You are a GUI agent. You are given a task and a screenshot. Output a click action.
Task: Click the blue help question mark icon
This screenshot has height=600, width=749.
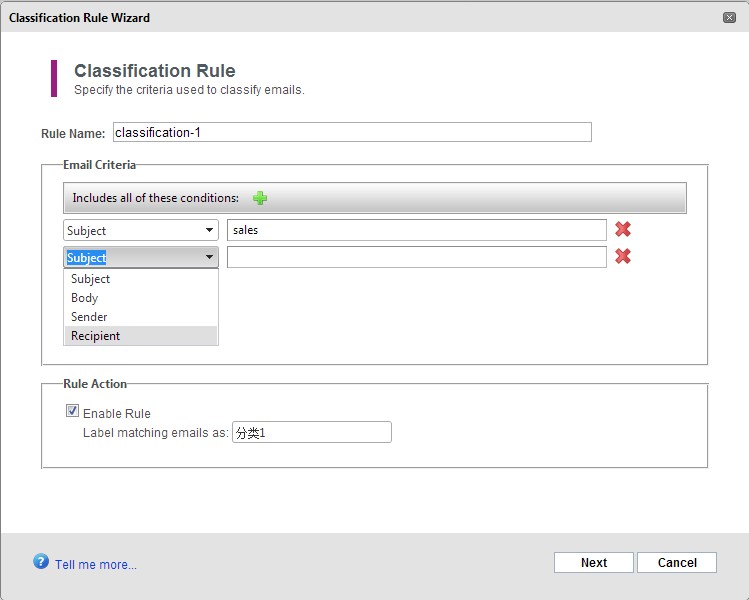pos(41,561)
